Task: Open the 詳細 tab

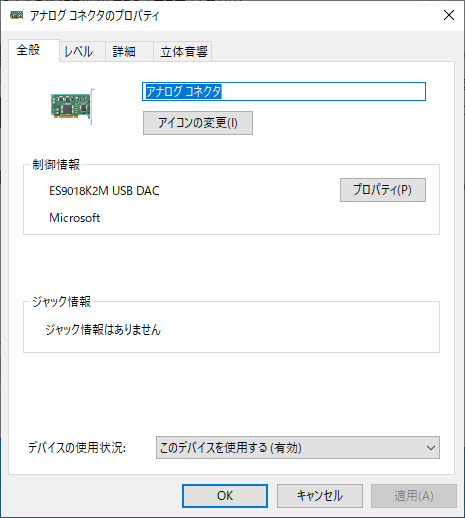Action: pos(124,52)
